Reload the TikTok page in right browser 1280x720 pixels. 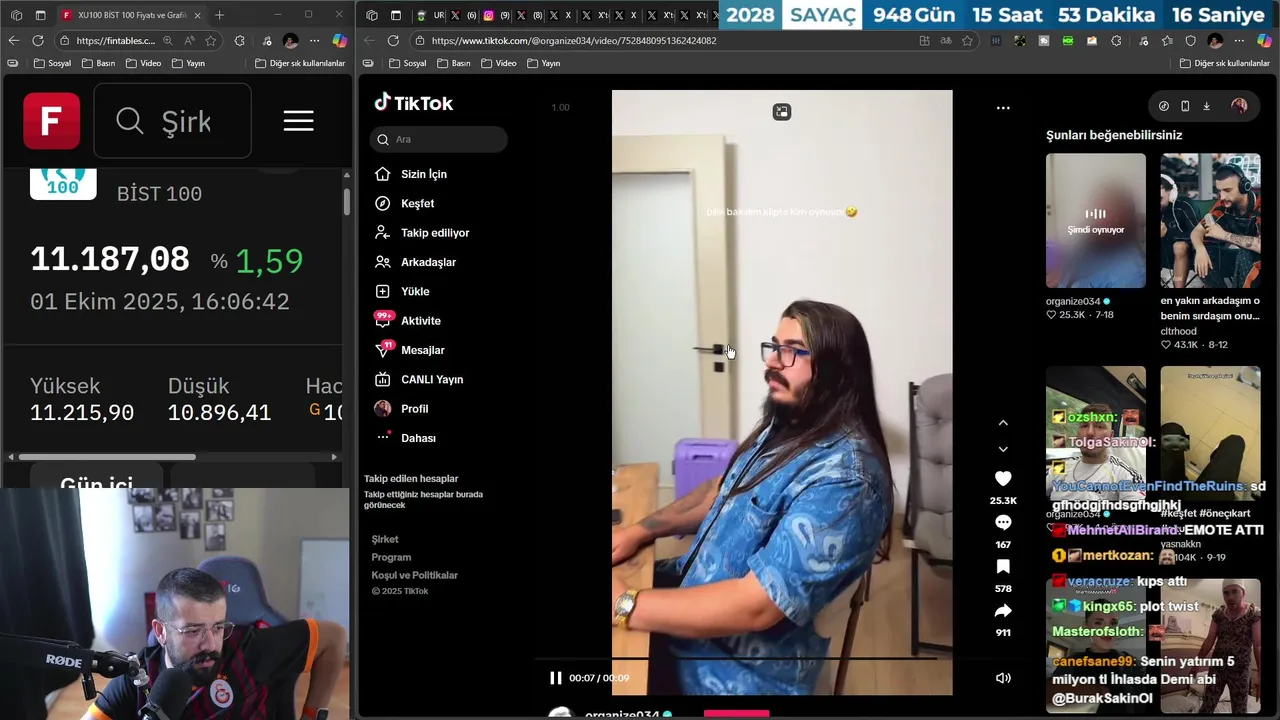393,40
